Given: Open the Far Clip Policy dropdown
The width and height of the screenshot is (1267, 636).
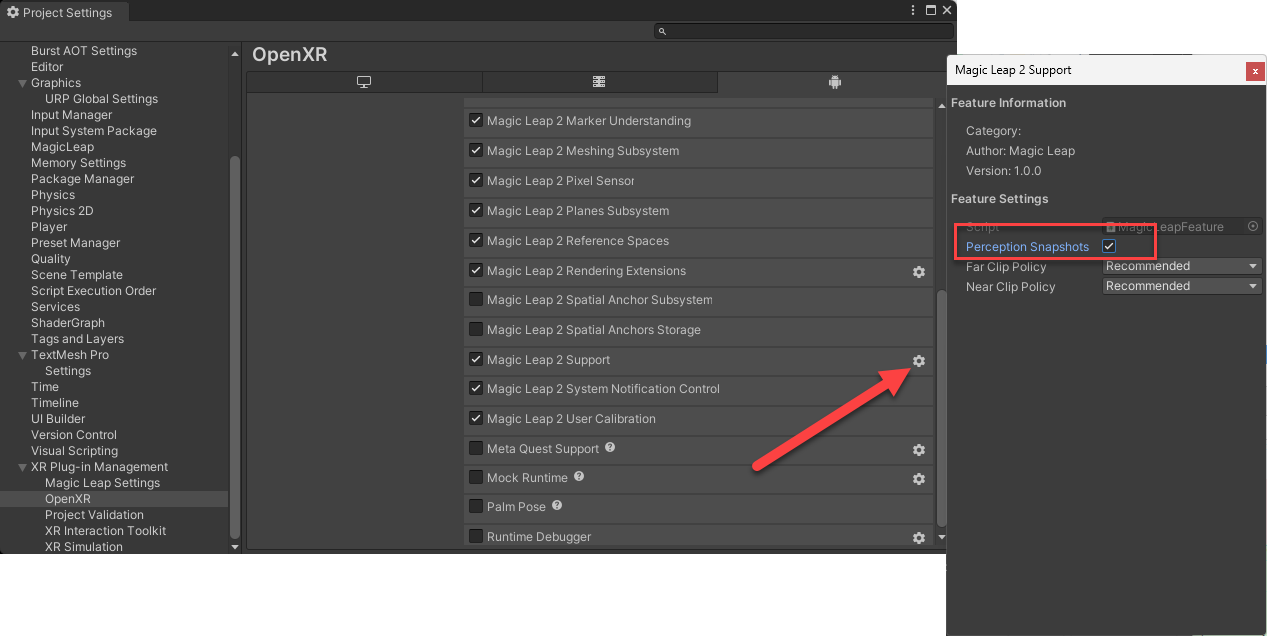Looking at the screenshot, I should (1182, 267).
